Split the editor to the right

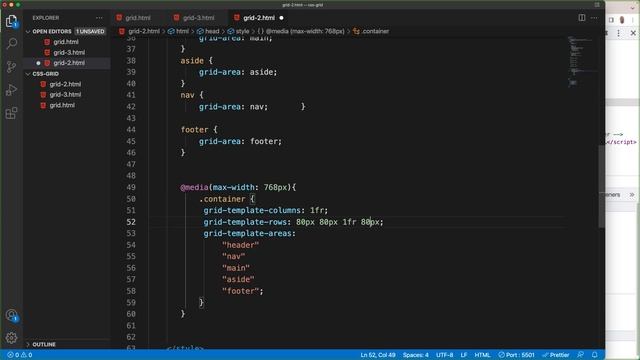click(x=582, y=18)
